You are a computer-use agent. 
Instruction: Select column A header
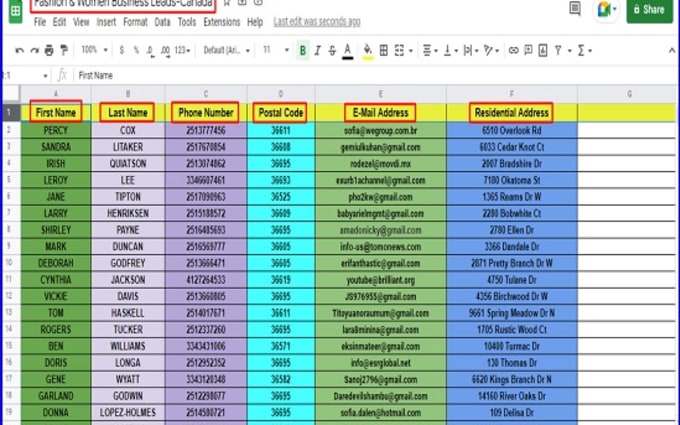(x=56, y=94)
